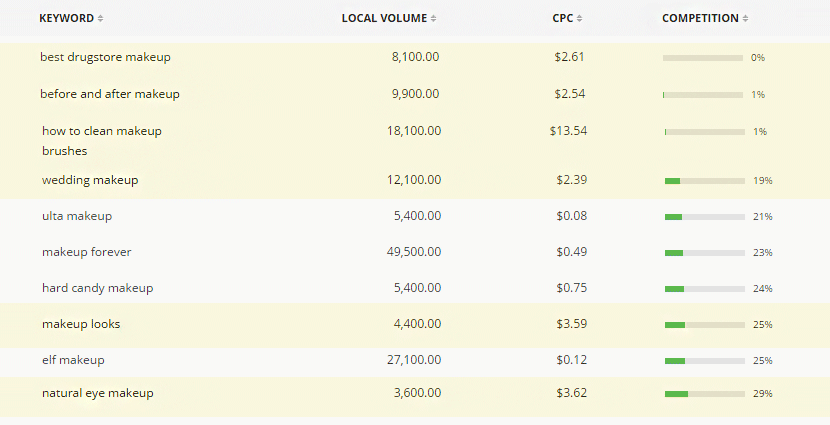Click the Local Volume sort arrows icon
This screenshot has width=830, height=425.
(434, 19)
